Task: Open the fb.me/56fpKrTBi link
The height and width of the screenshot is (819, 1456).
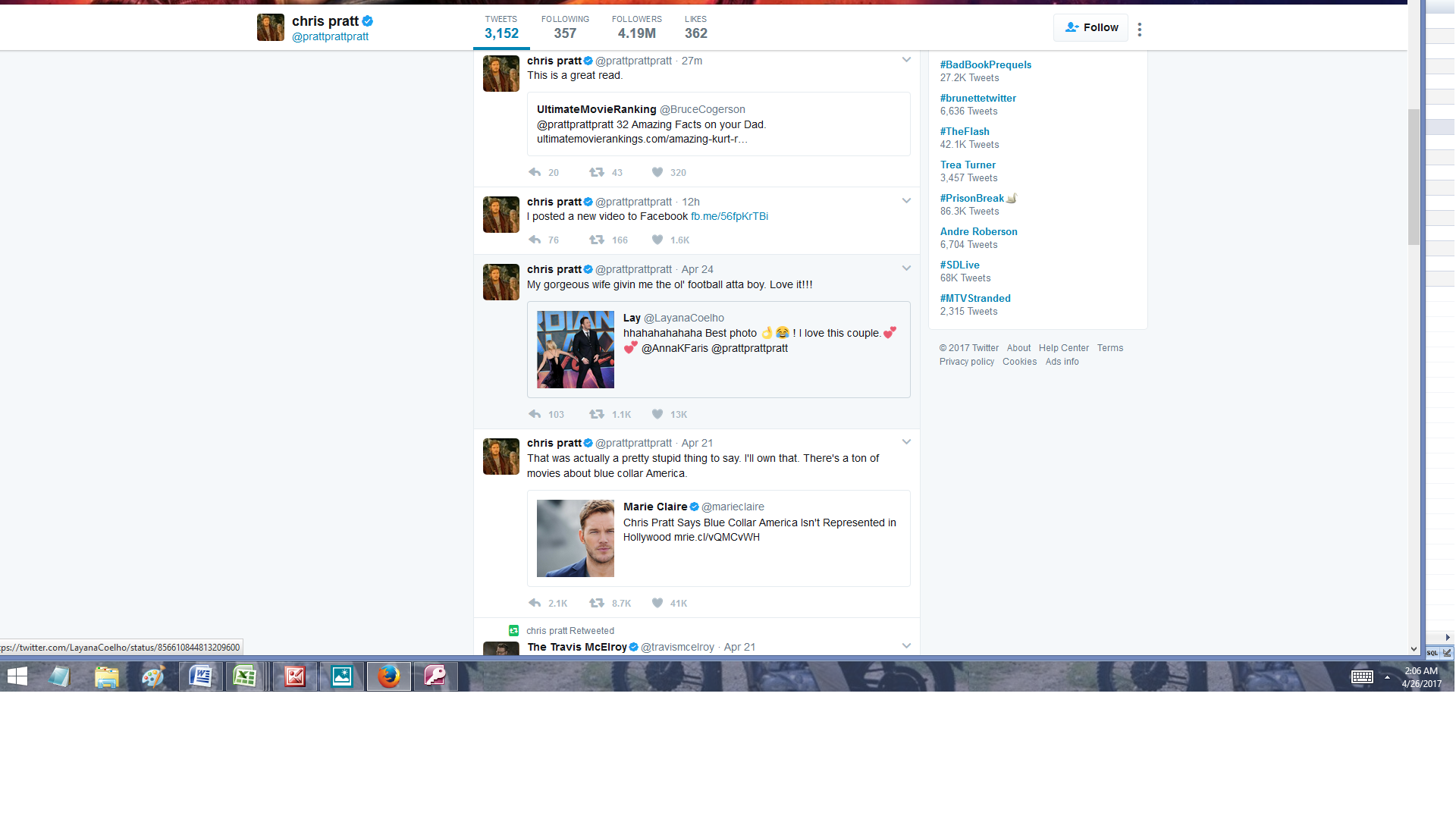Action: (730, 217)
